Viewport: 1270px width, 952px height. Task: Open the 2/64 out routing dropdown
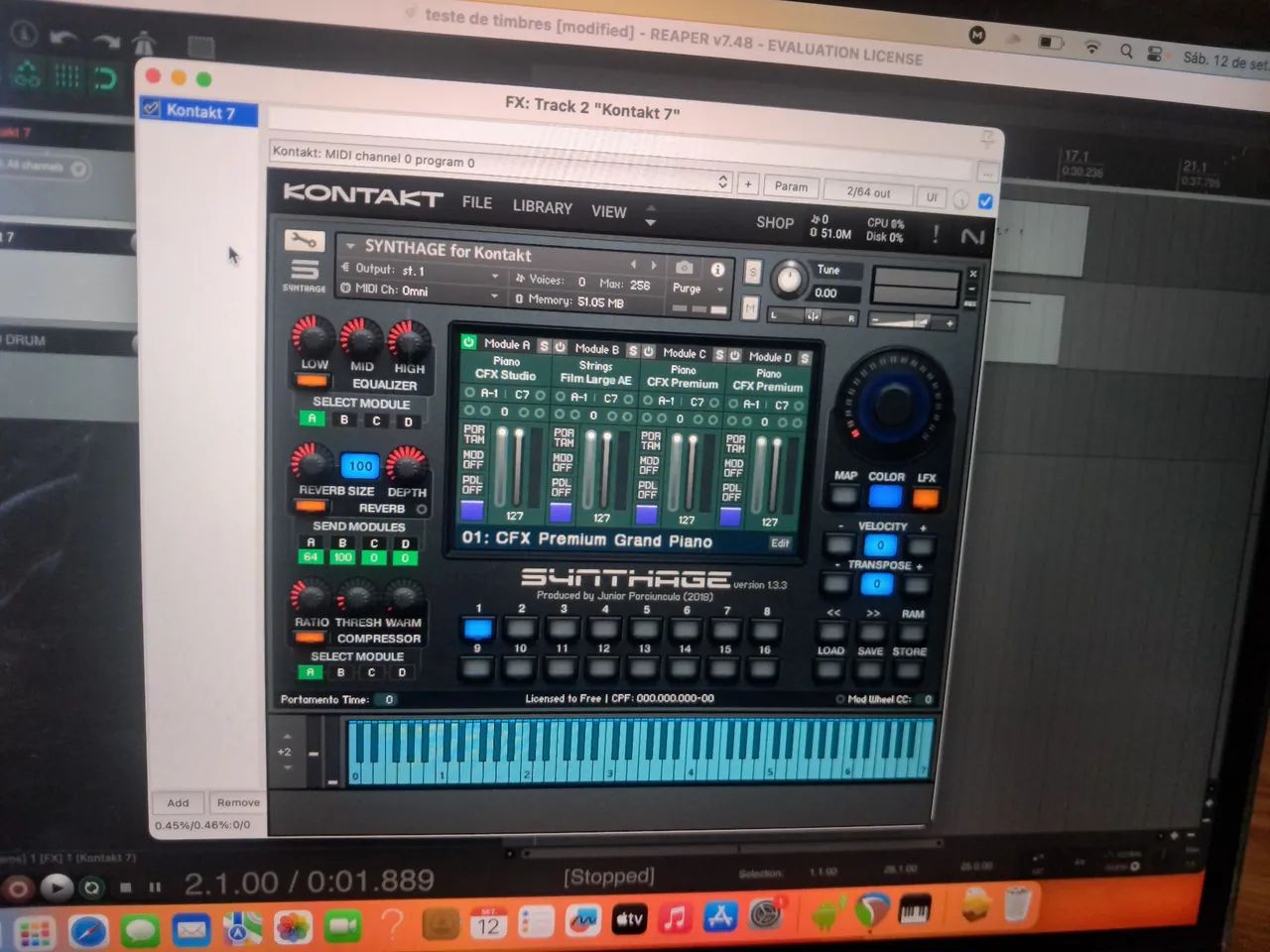(868, 192)
